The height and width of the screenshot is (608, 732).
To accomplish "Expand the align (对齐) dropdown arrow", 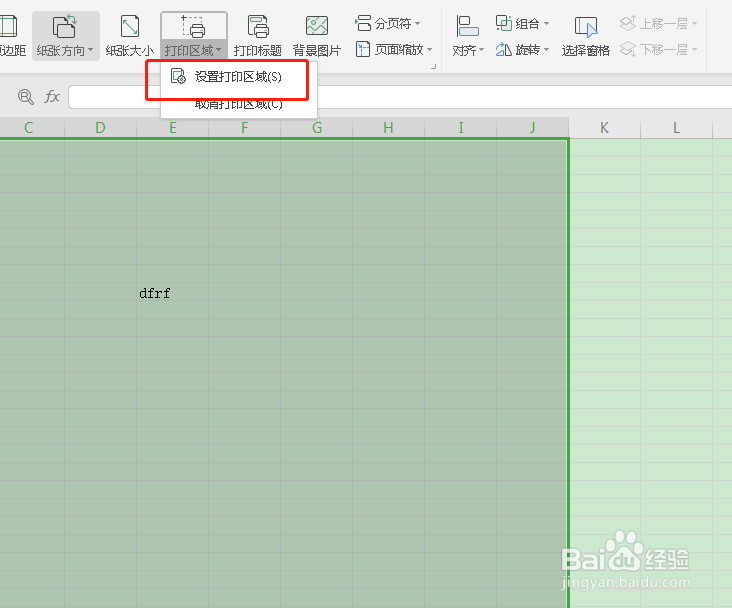I will (481, 49).
